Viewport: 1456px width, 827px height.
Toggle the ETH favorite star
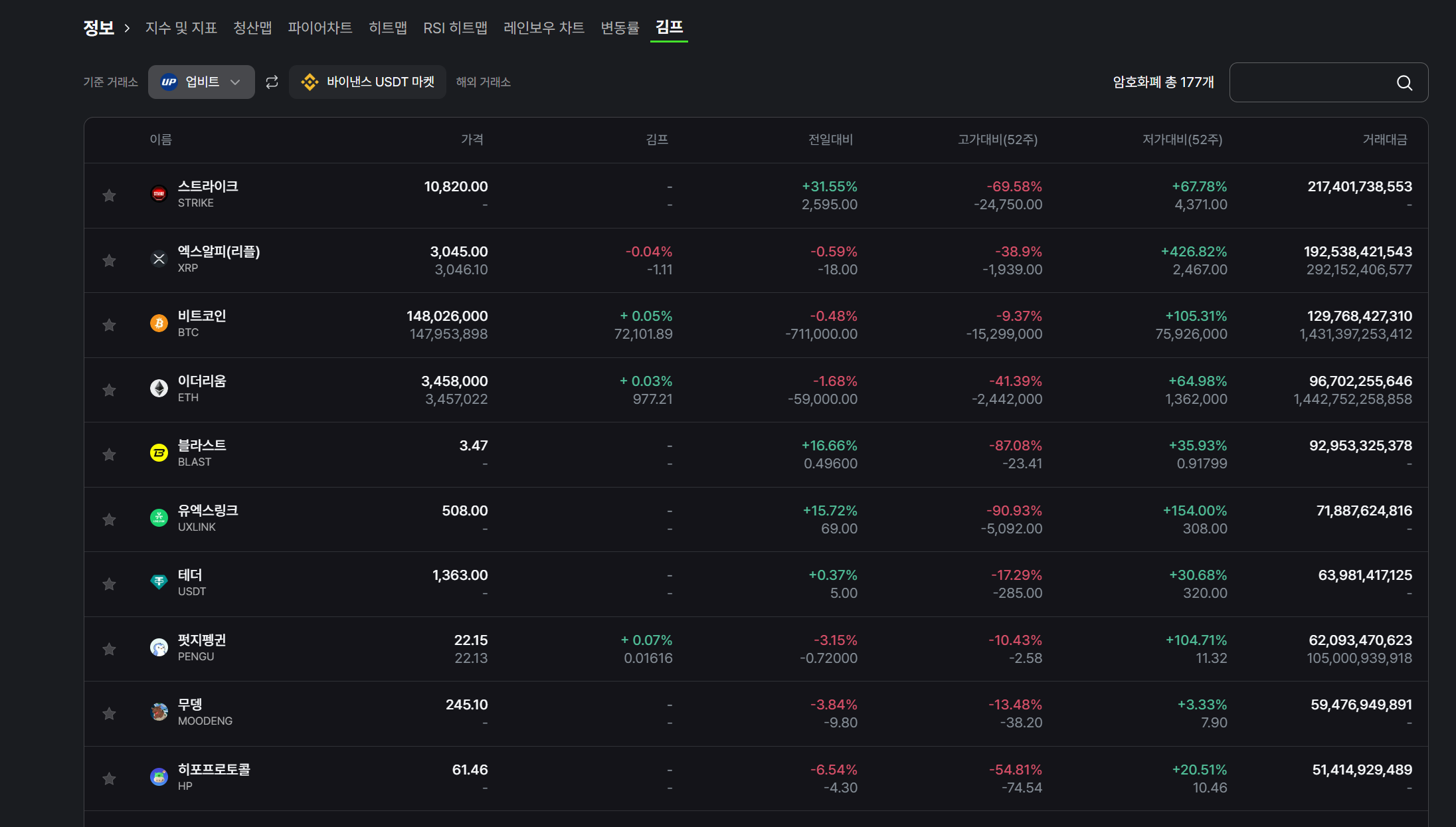tap(109, 390)
